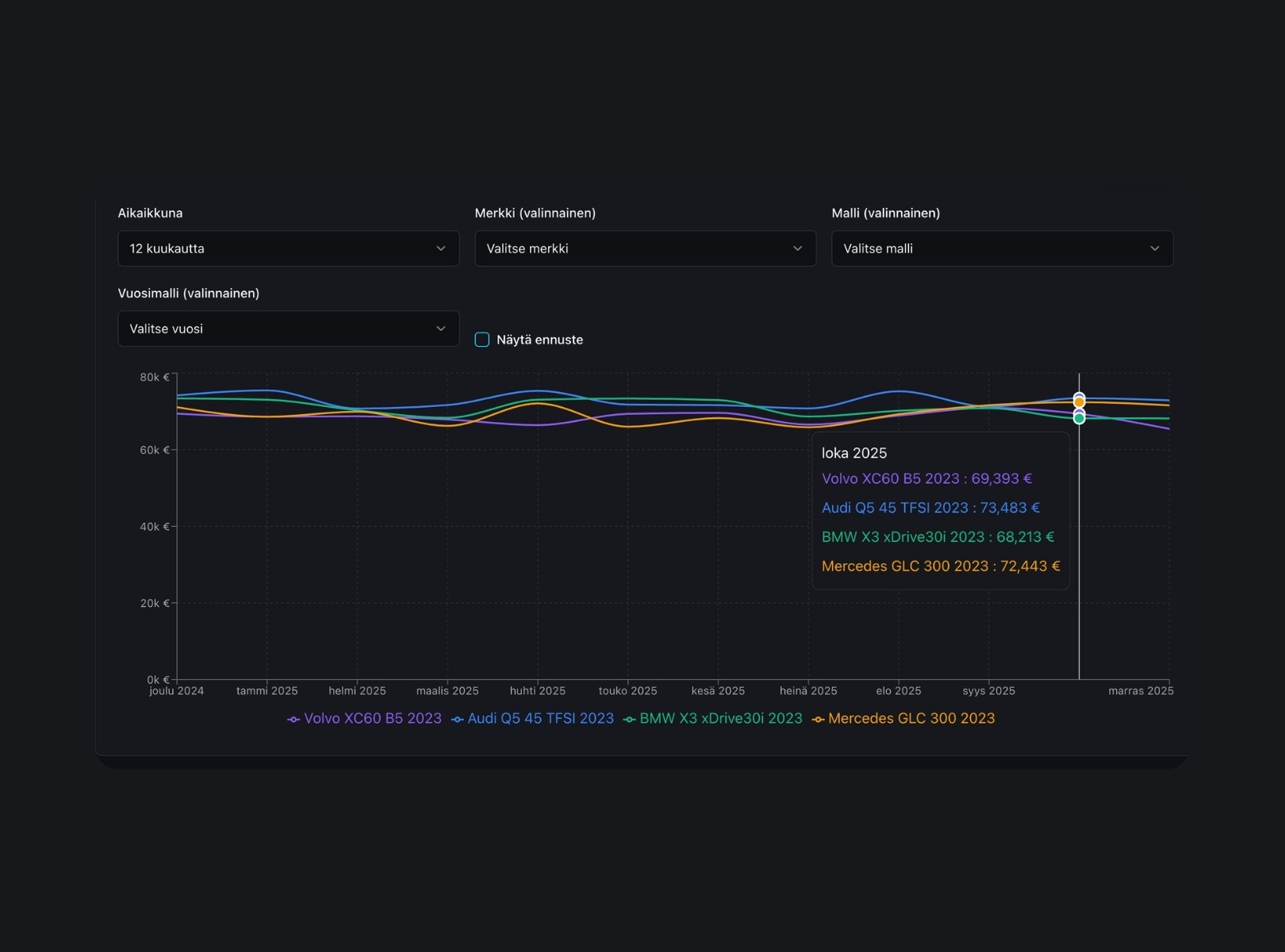Toggle Volvo XC60 B5 2023 legend entry

pyautogui.click(x=364, y=719)
